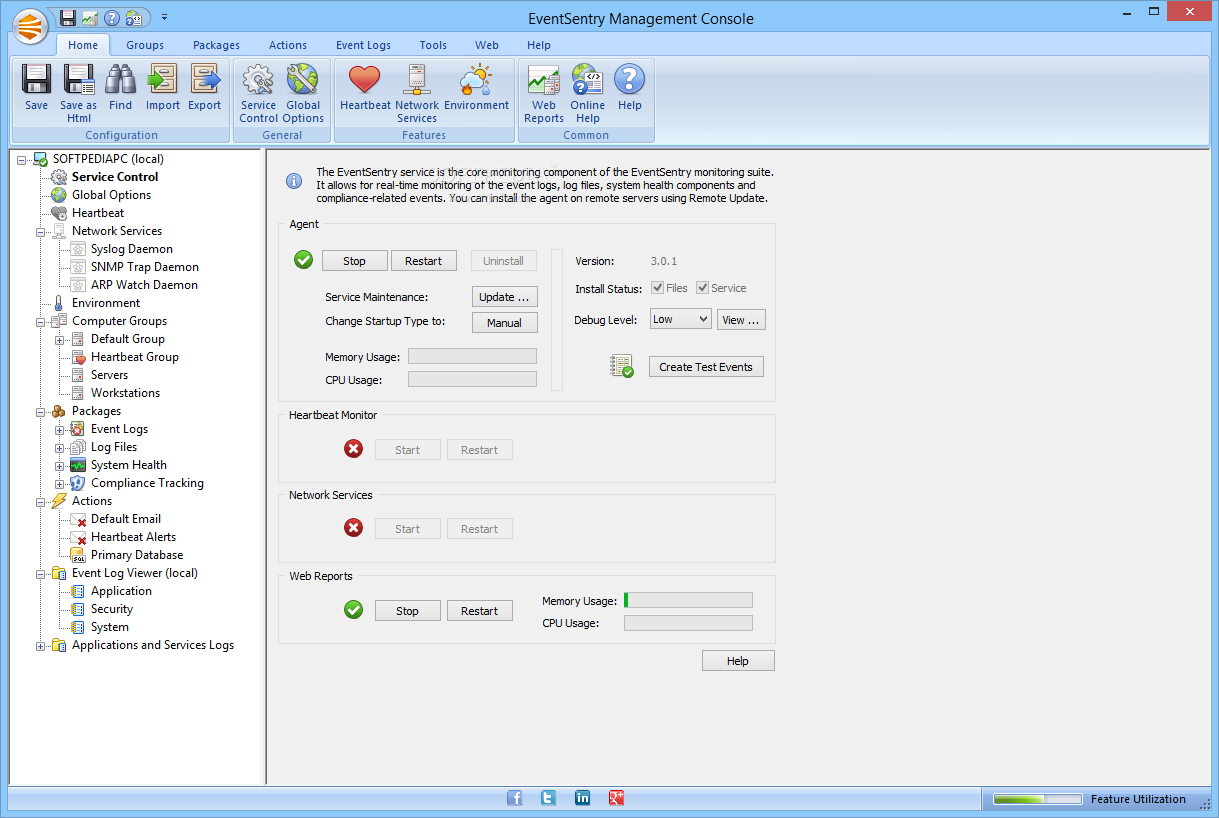The image size is (1219, 818).
Task: Click the Feature Utilization progress bar
Action: [1037, 799]
